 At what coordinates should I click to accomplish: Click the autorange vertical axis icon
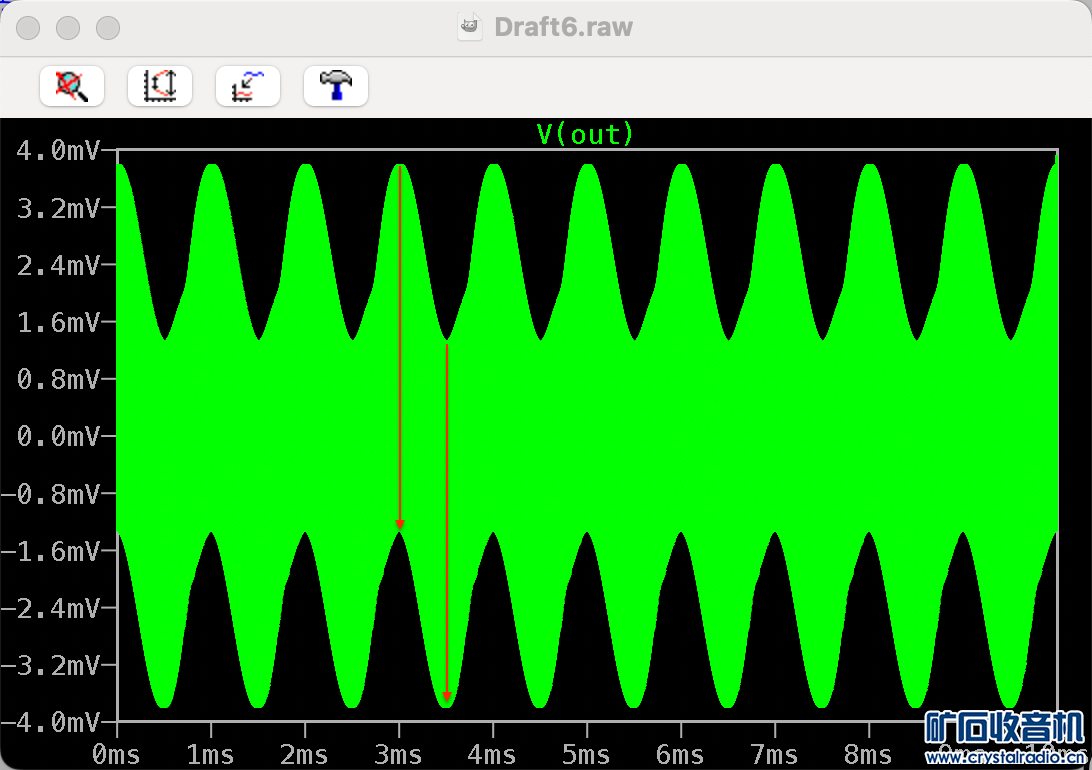[x=160, y=86]
